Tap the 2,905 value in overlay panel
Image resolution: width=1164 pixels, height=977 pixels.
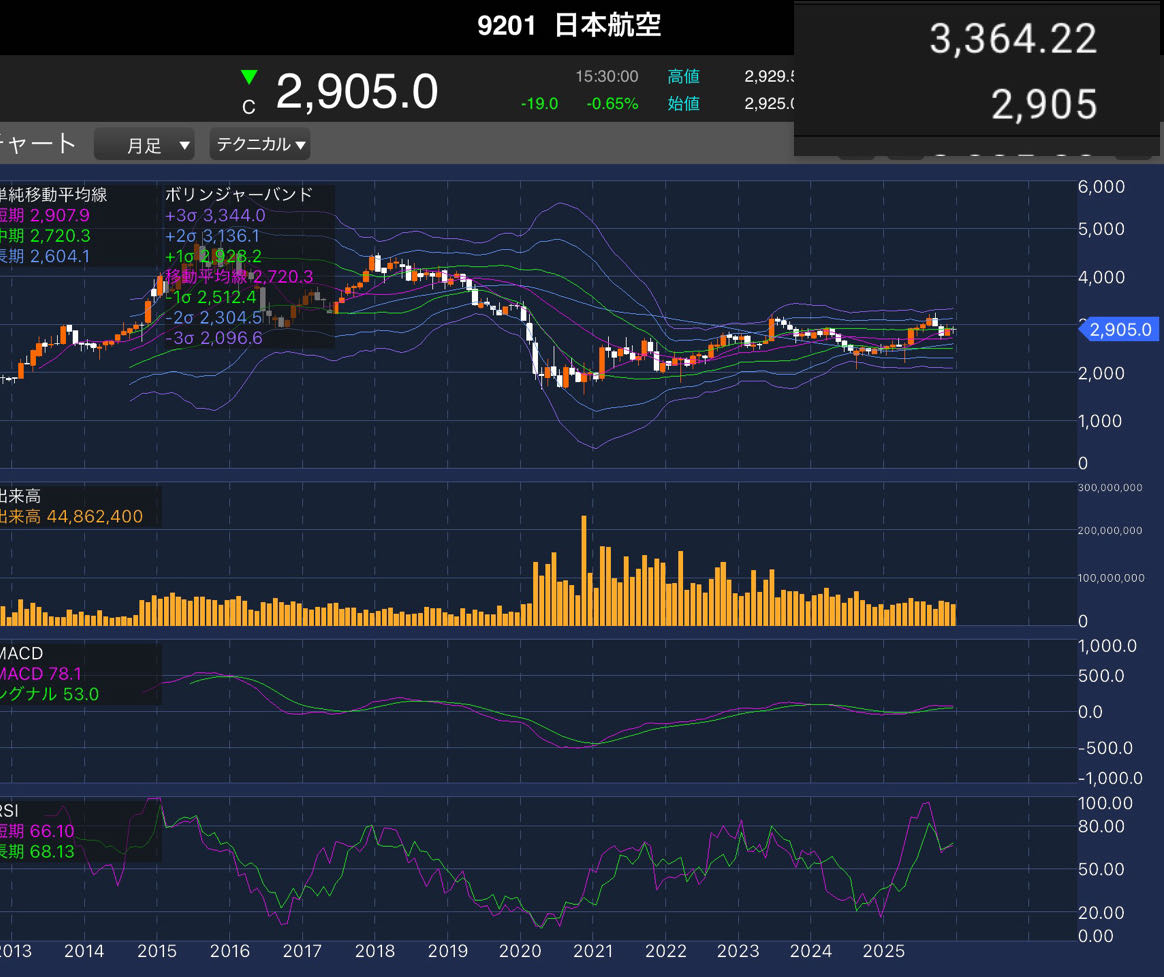(x=1044, y=104)
